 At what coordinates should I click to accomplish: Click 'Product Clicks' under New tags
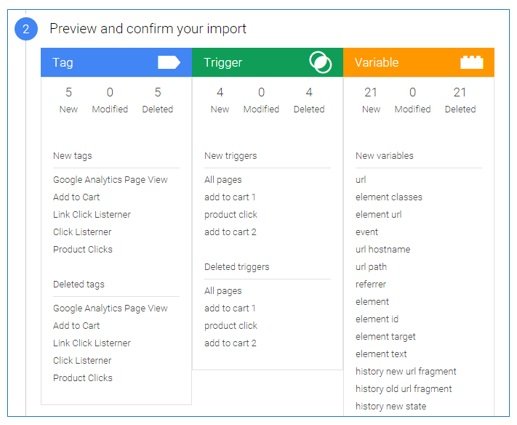point(83,249)
